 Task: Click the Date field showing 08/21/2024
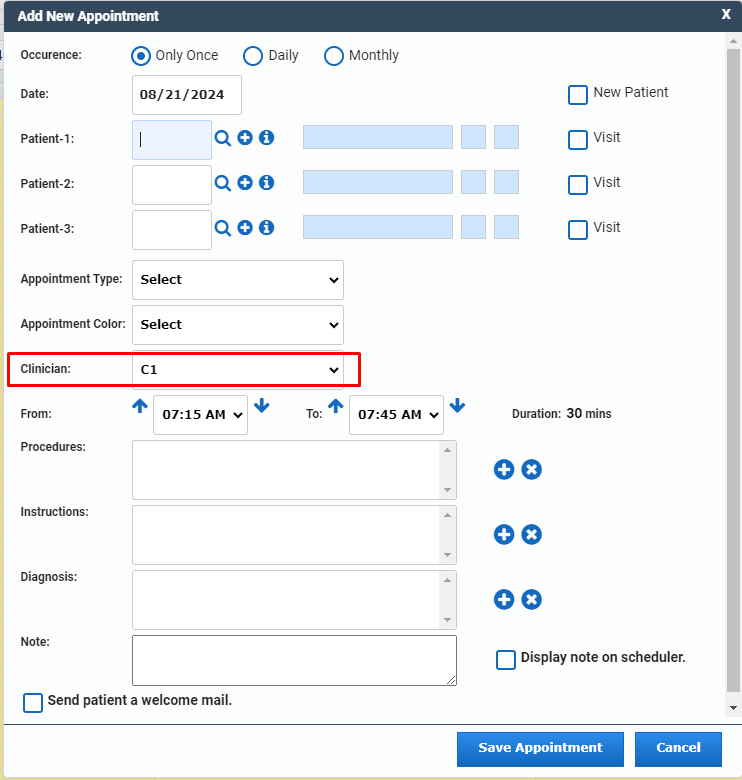point(187,95)
